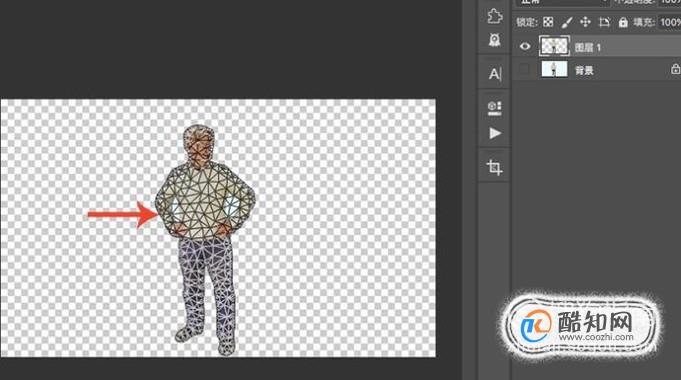The width and height of the screenshot is (681, 380).
Task: Lock transparent pixels checkerboard icon
Action: click(548, 22)
